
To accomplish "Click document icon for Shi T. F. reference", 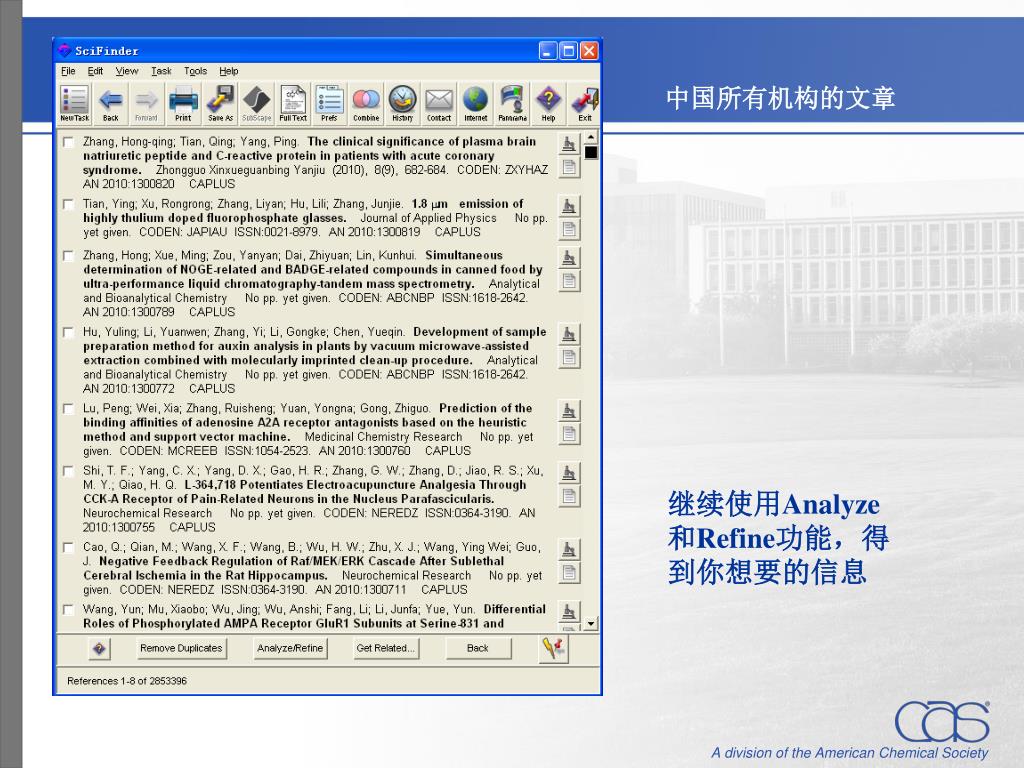I will pos(569,496).
